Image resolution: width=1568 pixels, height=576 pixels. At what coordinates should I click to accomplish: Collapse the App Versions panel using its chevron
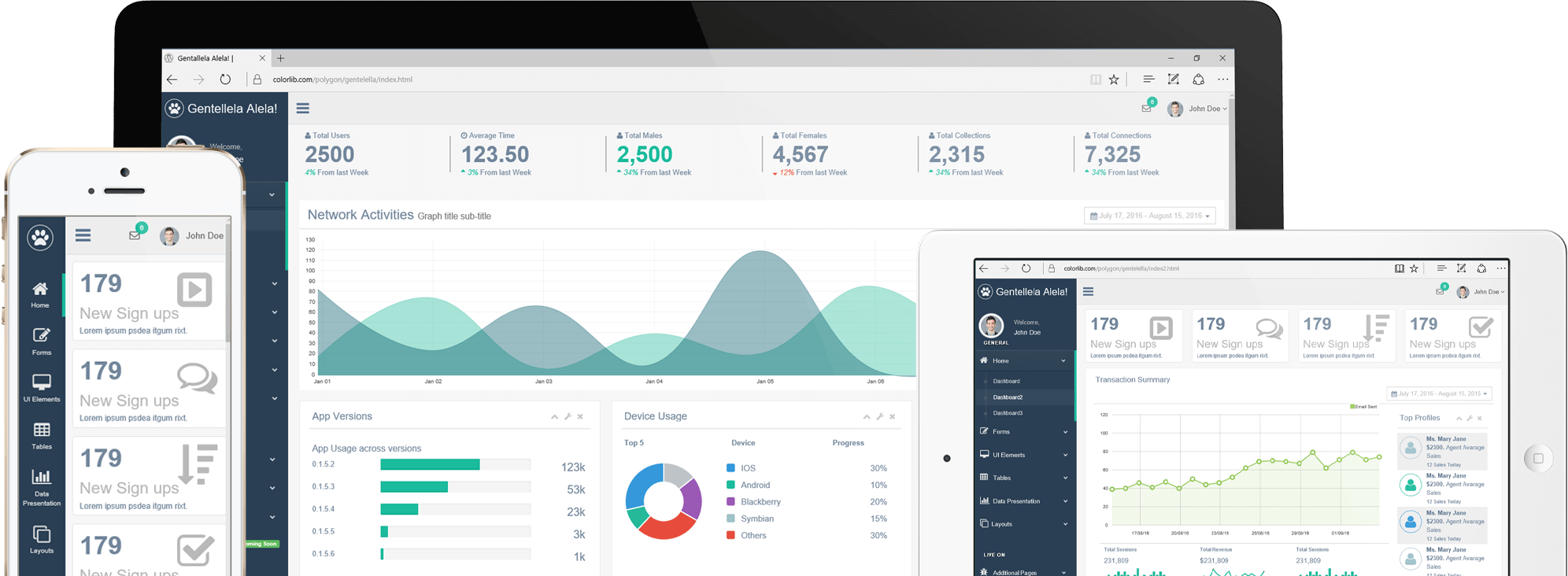pyautogui.click(x=554, y=417)
